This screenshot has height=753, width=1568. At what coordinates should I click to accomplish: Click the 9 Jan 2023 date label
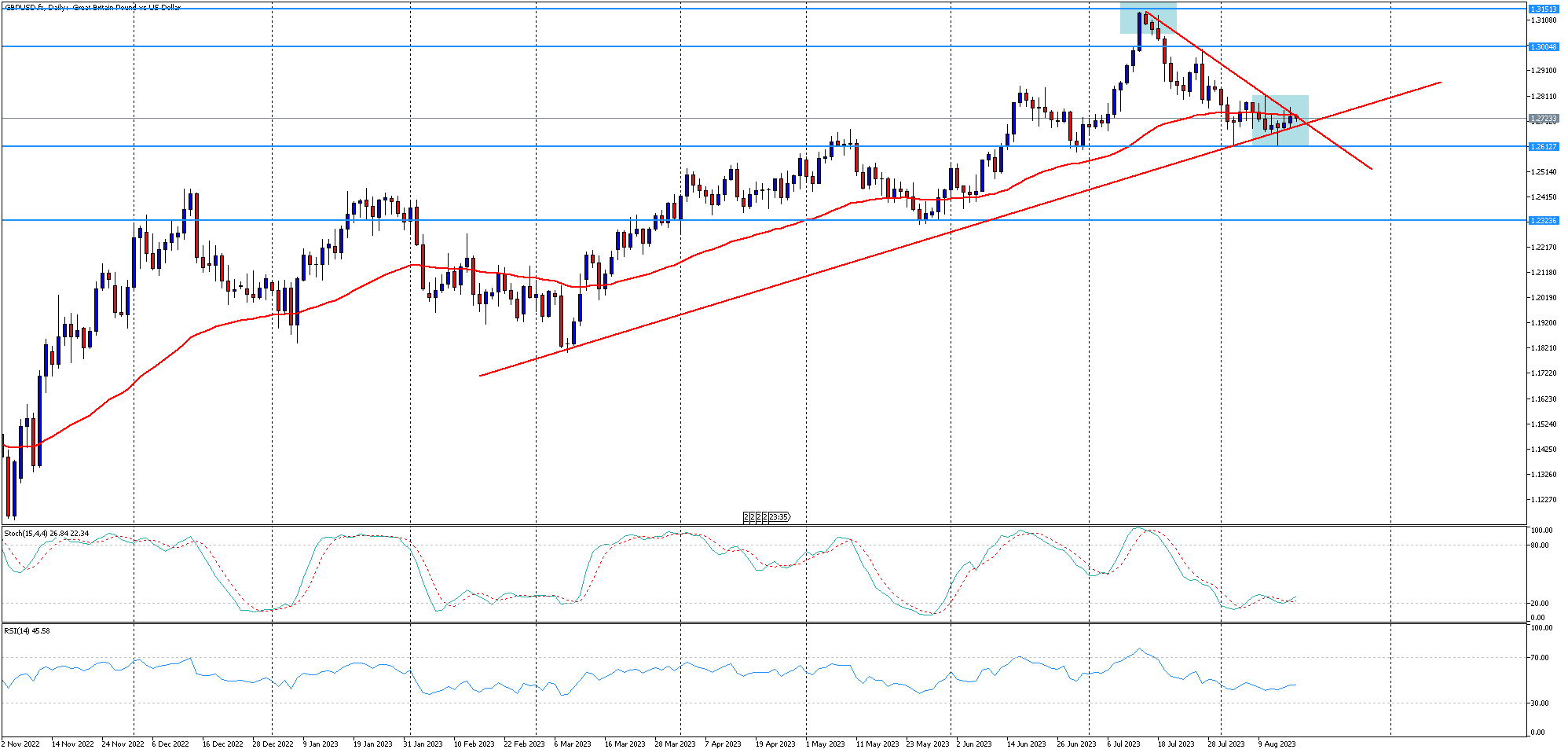coord(321,744)
